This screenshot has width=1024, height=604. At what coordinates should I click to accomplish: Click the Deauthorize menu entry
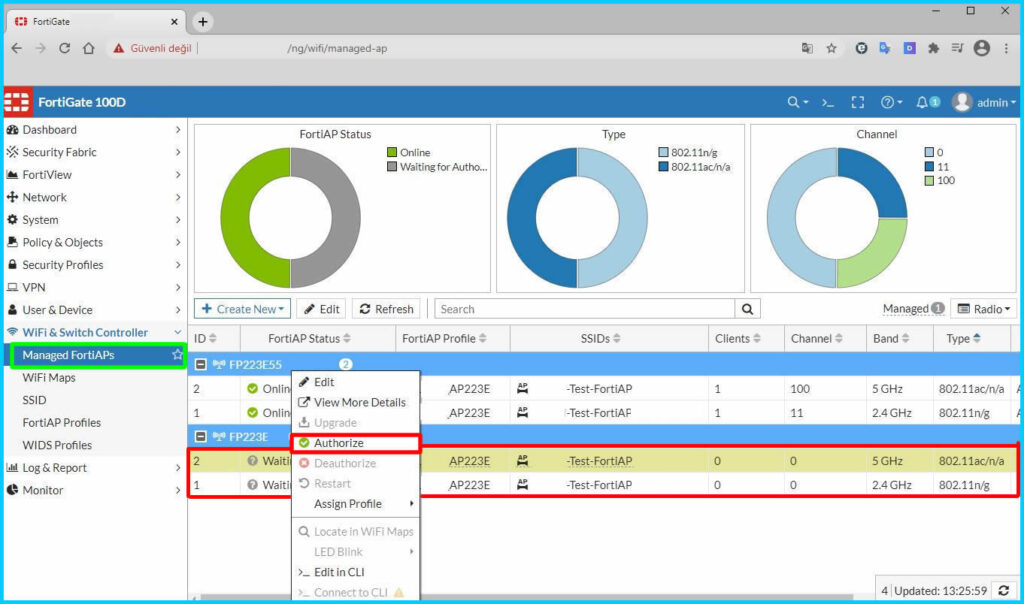pyautogui.click(x=355, y=464)
